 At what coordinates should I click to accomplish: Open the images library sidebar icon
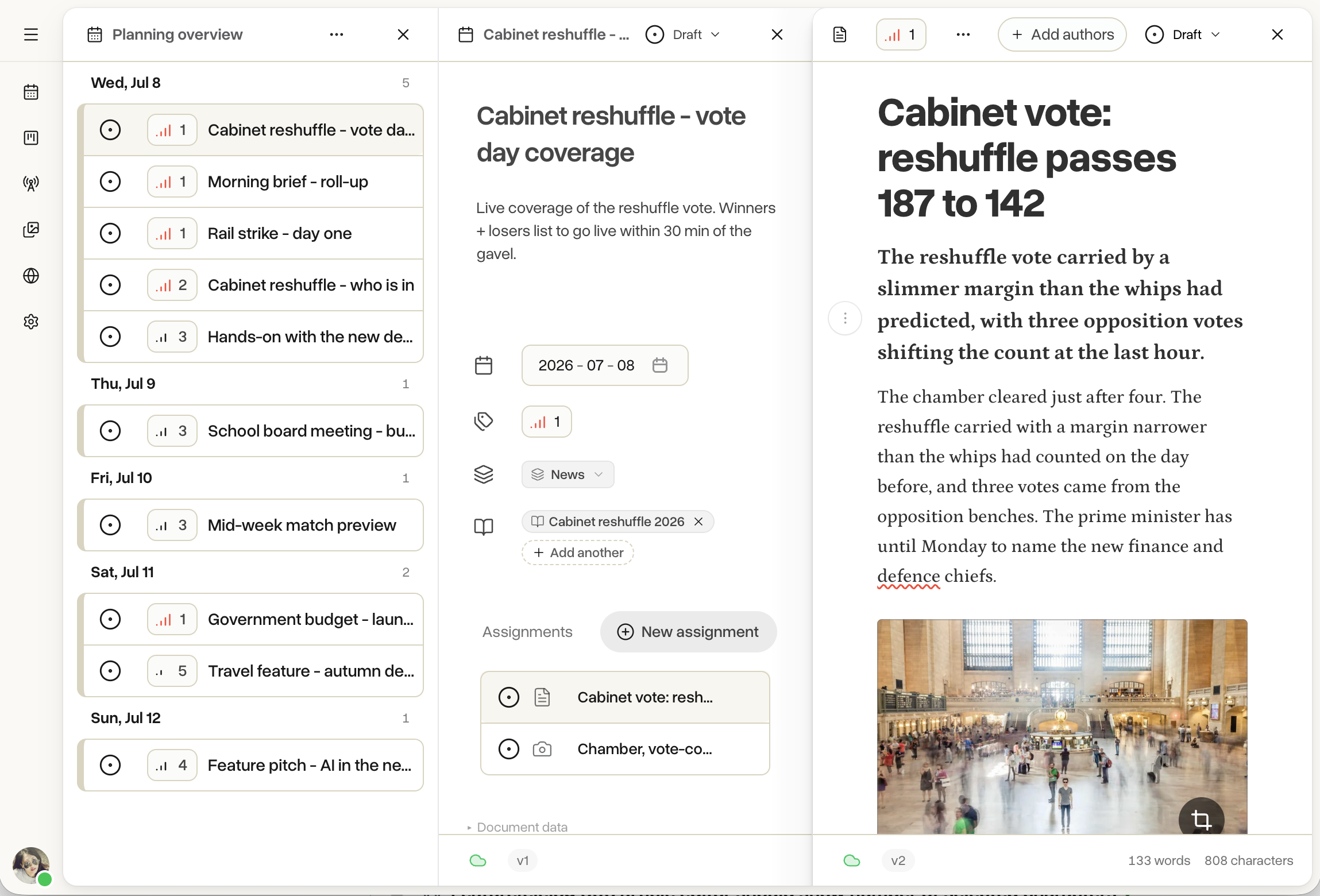pyautogui.click(x=31, y=230)
